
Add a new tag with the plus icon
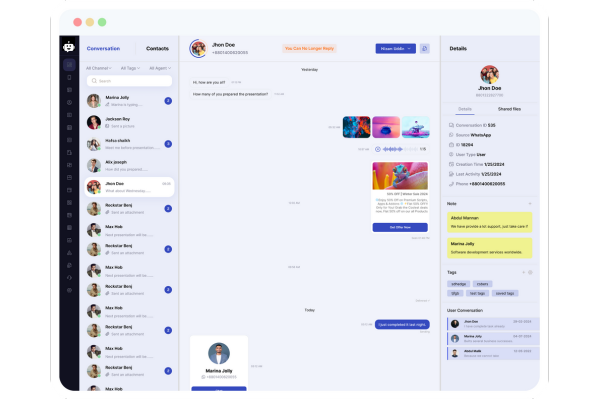(523, 272)
